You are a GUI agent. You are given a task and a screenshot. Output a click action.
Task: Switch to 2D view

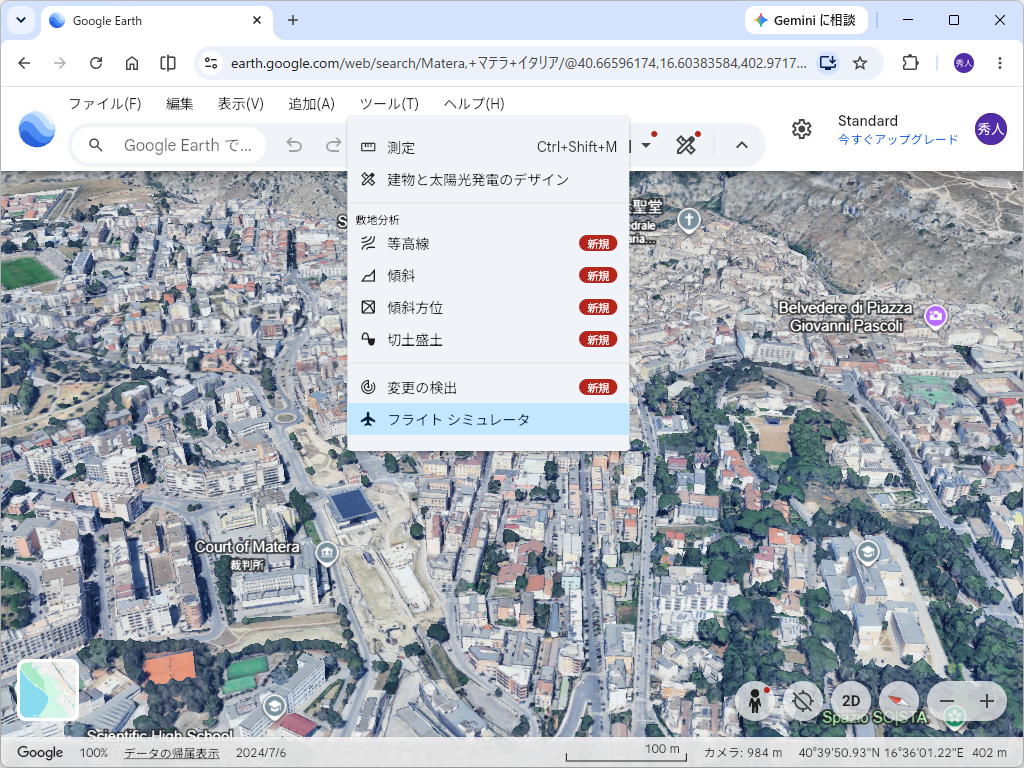point(851,701)
